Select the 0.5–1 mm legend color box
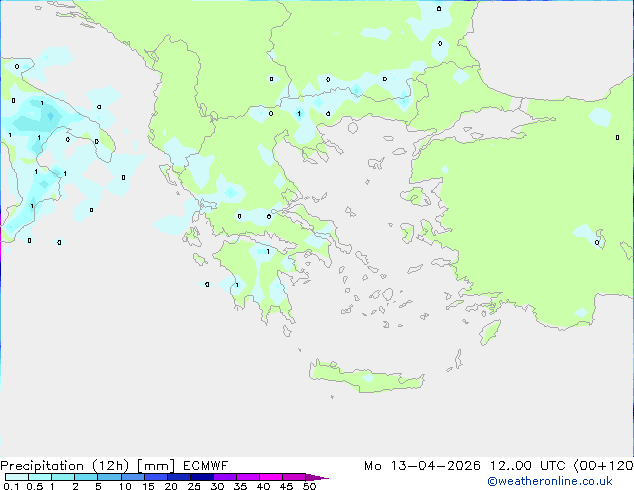Screen dimensions: 634x490 tap(40, 477)
